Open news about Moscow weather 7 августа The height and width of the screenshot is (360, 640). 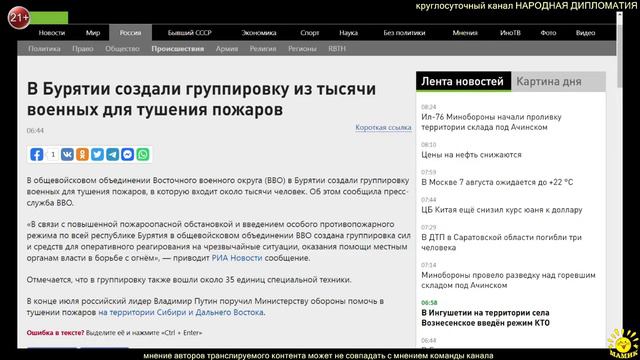(497, 182)
